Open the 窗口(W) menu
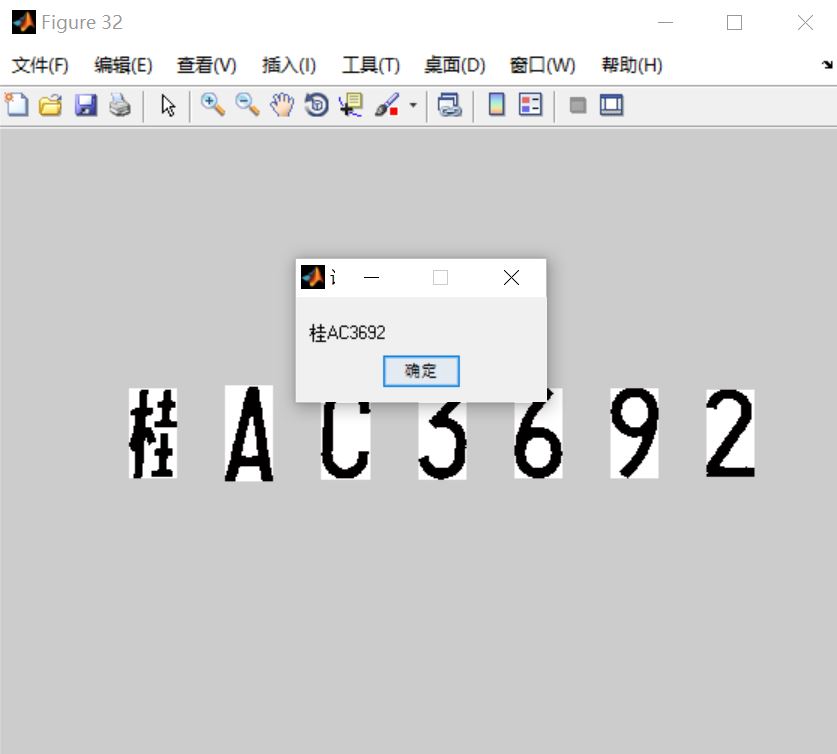Screen dimensions: 837x754 [542, 65]
